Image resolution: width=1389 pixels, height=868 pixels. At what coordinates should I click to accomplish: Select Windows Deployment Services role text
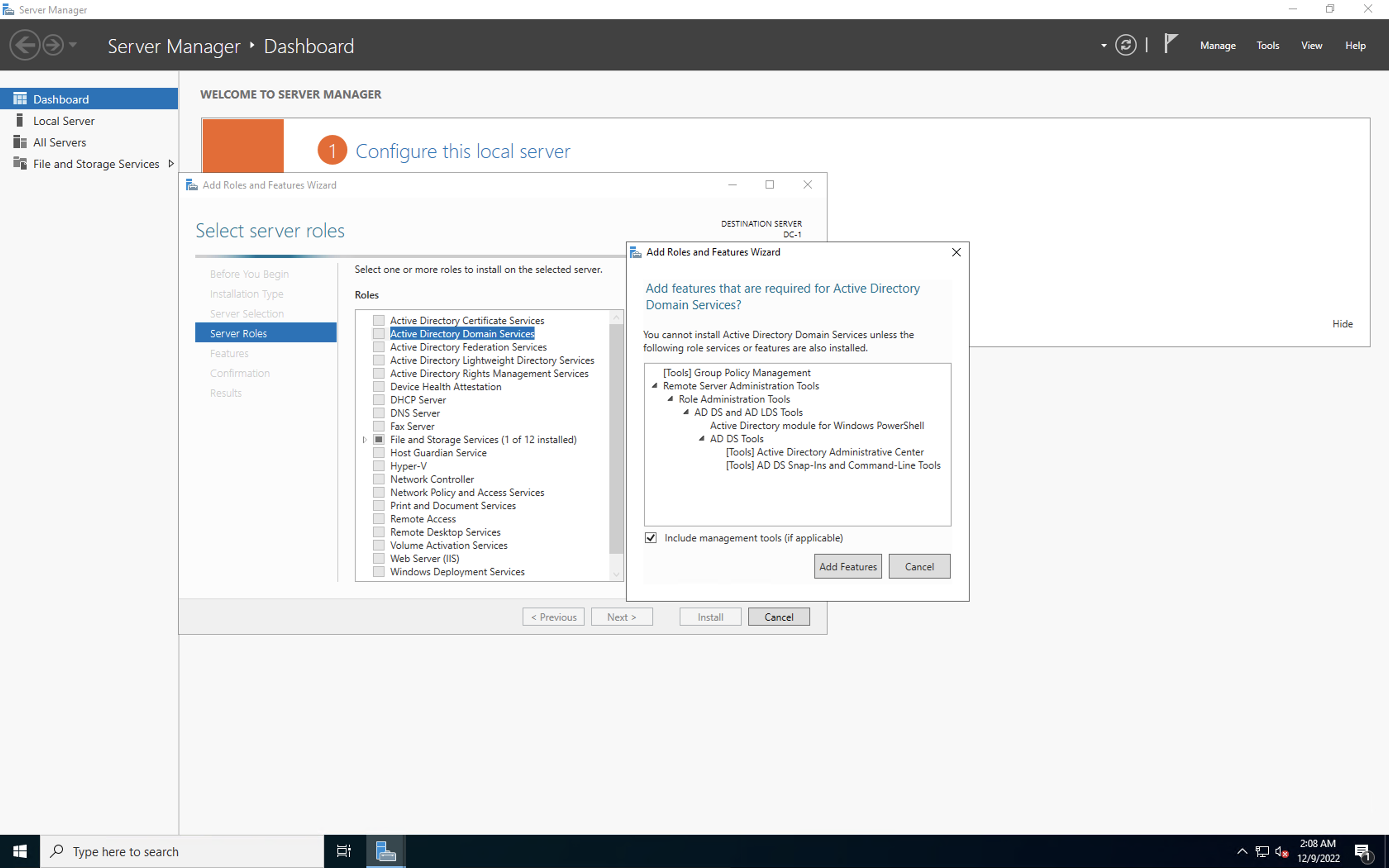[458, 572]
